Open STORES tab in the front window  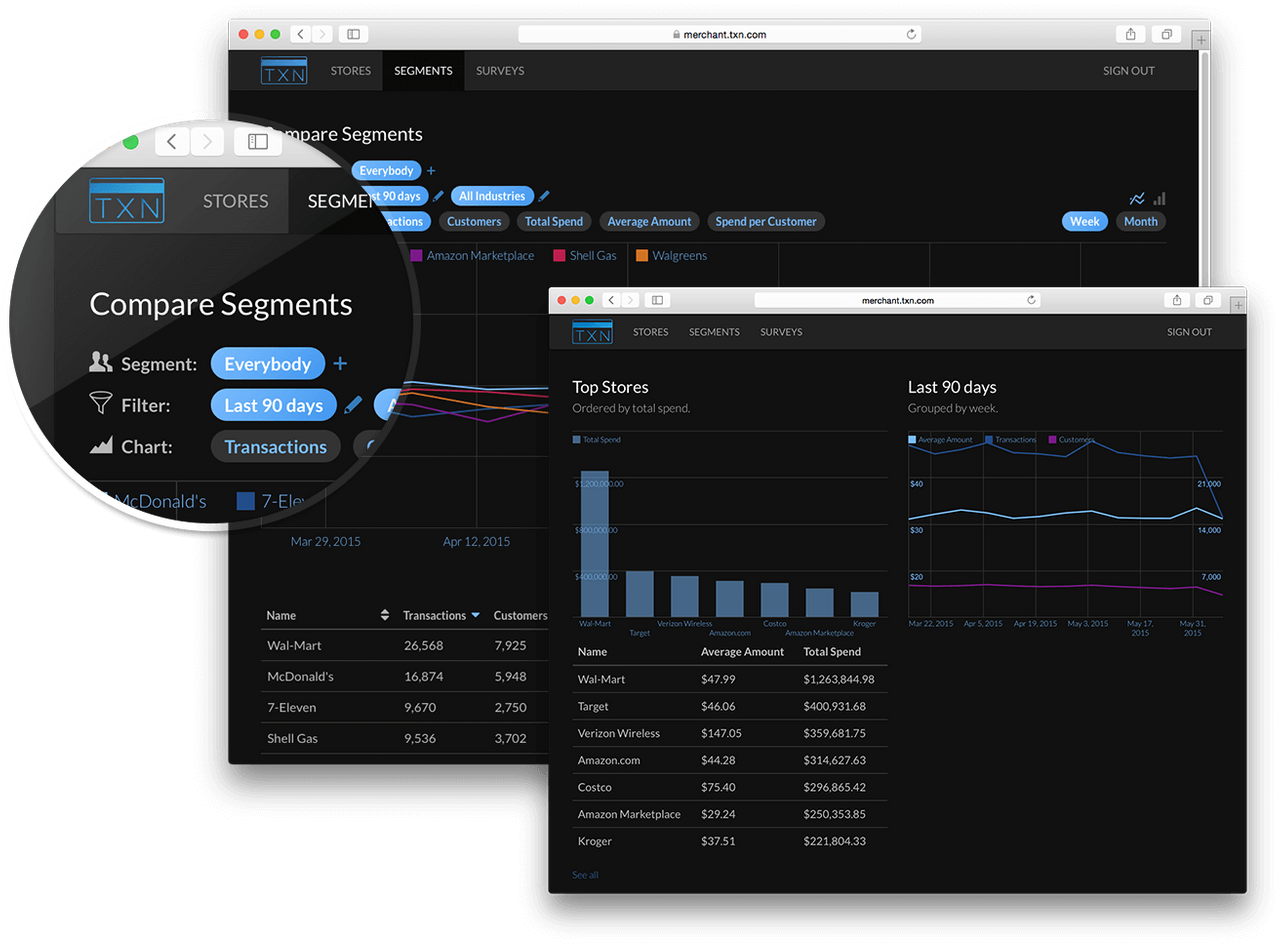click(650, 332)
